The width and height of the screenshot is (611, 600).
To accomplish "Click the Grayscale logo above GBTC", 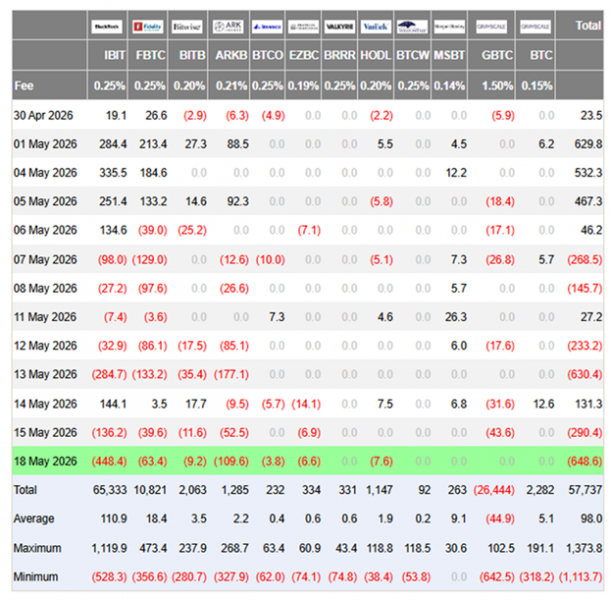I will [491, 27].
